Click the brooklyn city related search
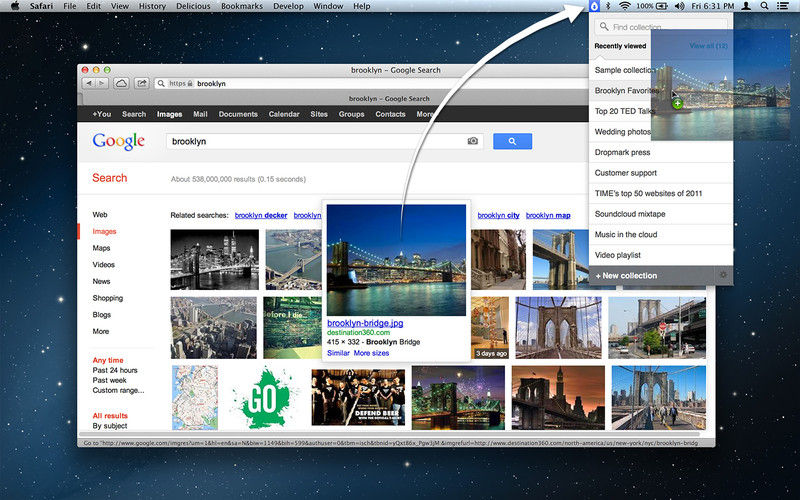 (x=498, y=215)
